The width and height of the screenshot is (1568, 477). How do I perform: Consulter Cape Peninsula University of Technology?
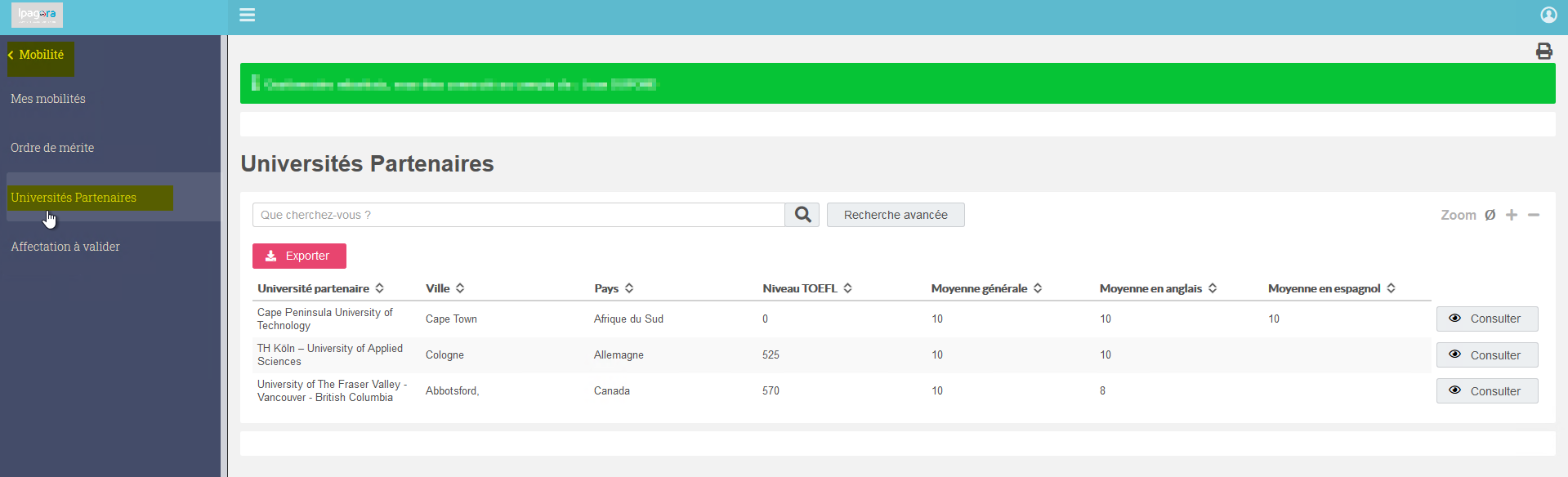[1487, 319]
